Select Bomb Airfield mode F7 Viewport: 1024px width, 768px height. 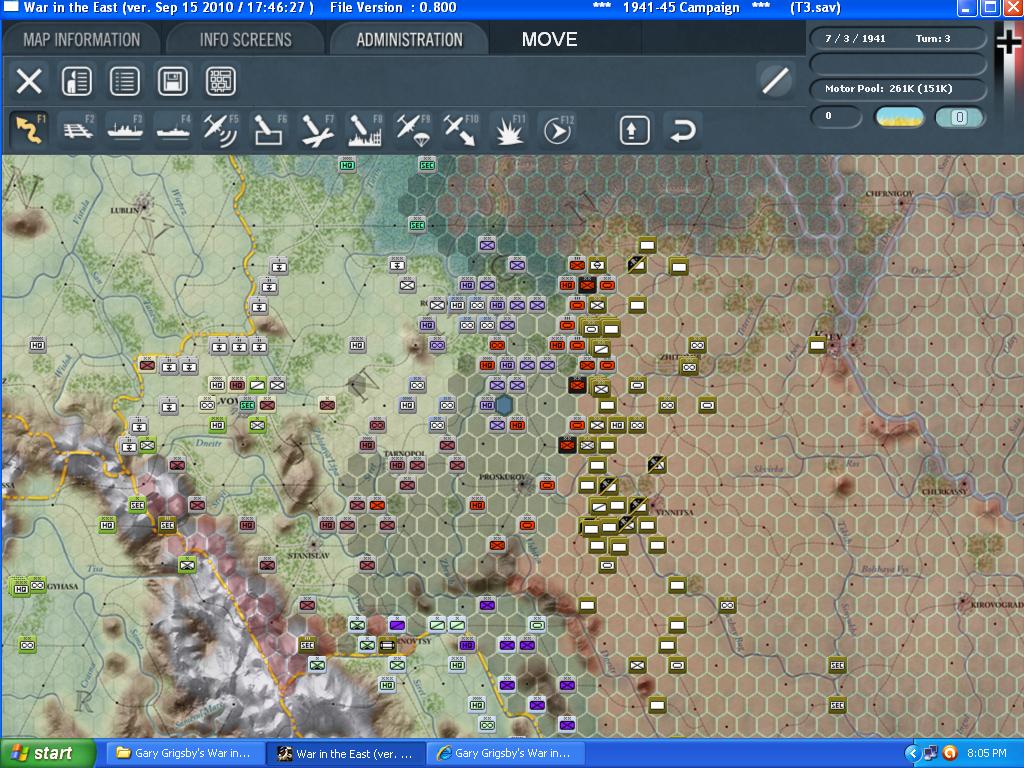317,129
